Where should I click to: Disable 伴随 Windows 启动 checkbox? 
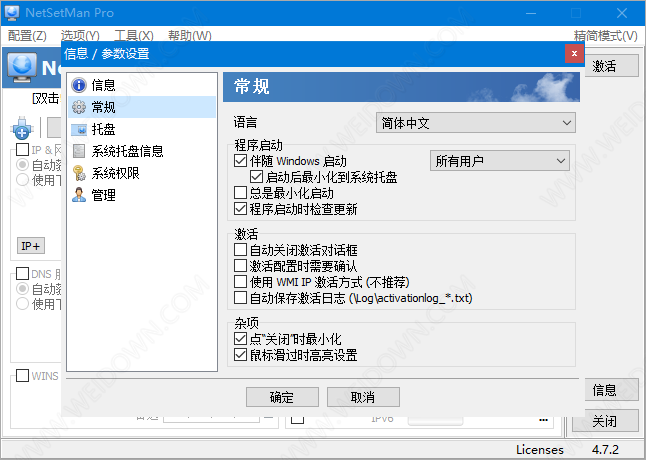click(240, 161)
